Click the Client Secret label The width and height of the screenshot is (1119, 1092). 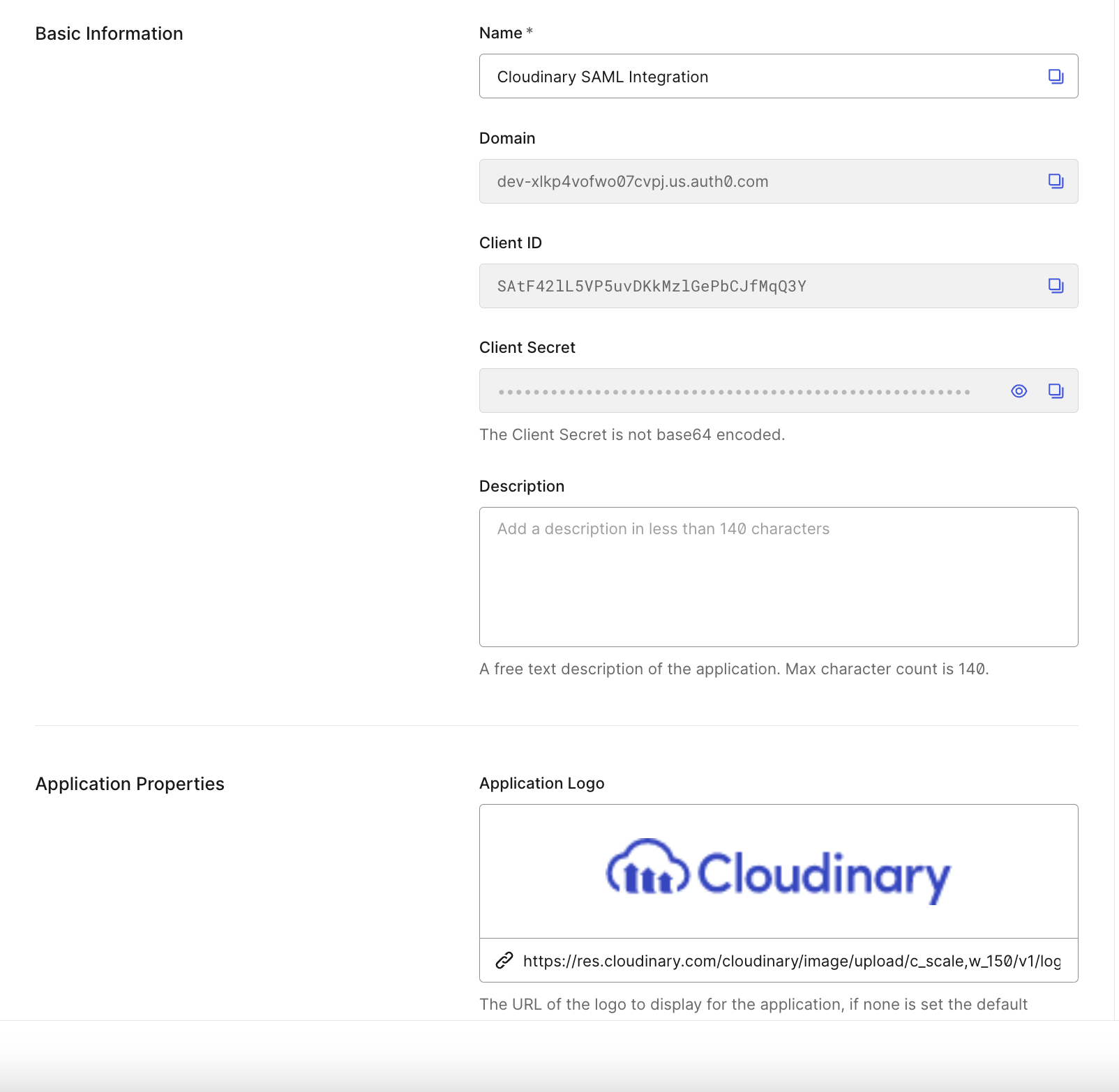point(527,347)
